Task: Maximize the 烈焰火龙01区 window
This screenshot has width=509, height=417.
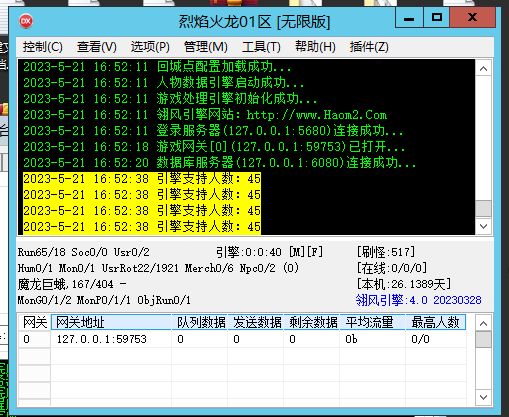Action: [x=437, y=18]
